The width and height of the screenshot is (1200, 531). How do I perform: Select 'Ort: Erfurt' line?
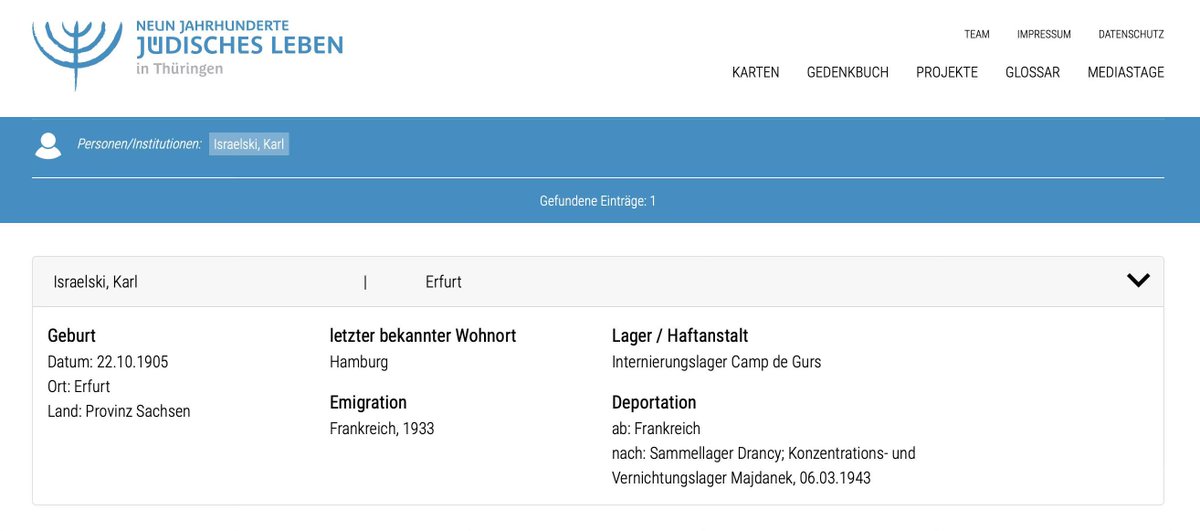point(79,387)
